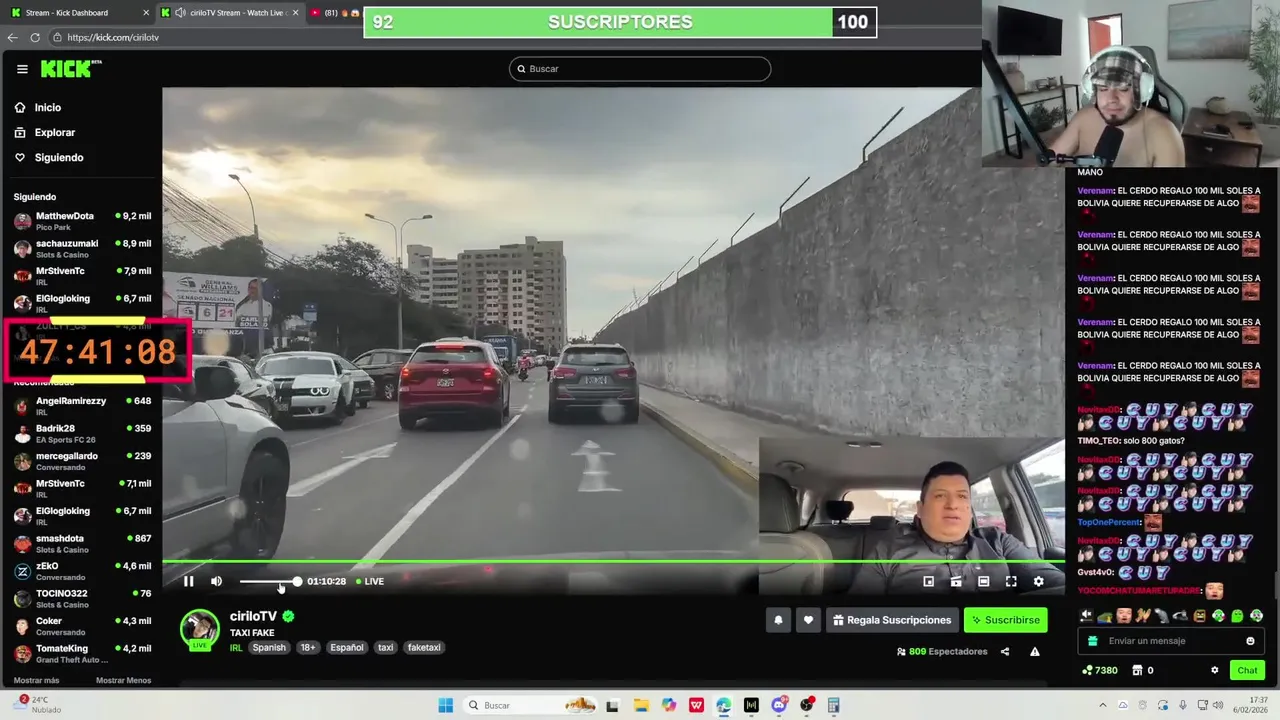Click the taxi tag

(385, 648)
